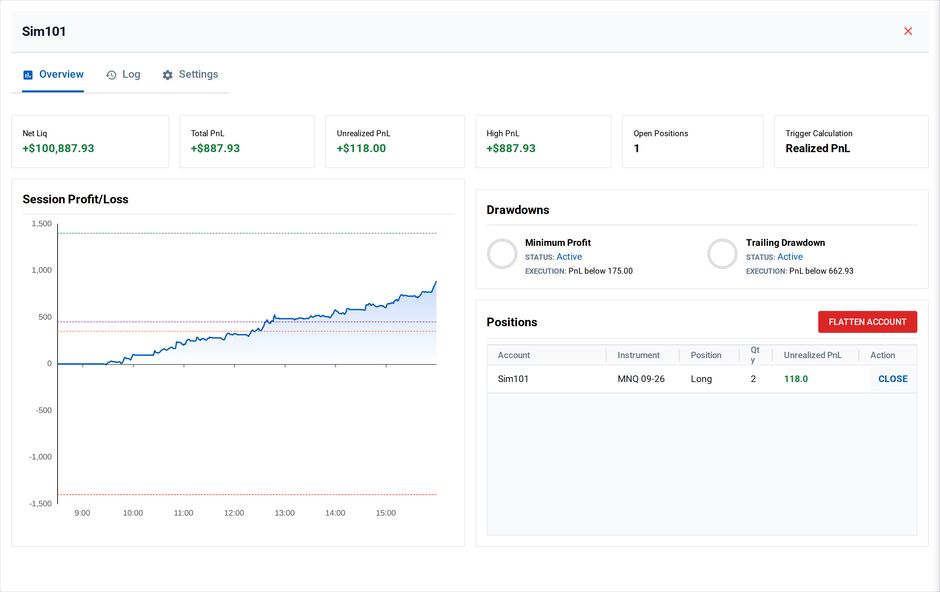Click the Realized PnL trigger calculation value
940x592 pixels.
(818, 149)
